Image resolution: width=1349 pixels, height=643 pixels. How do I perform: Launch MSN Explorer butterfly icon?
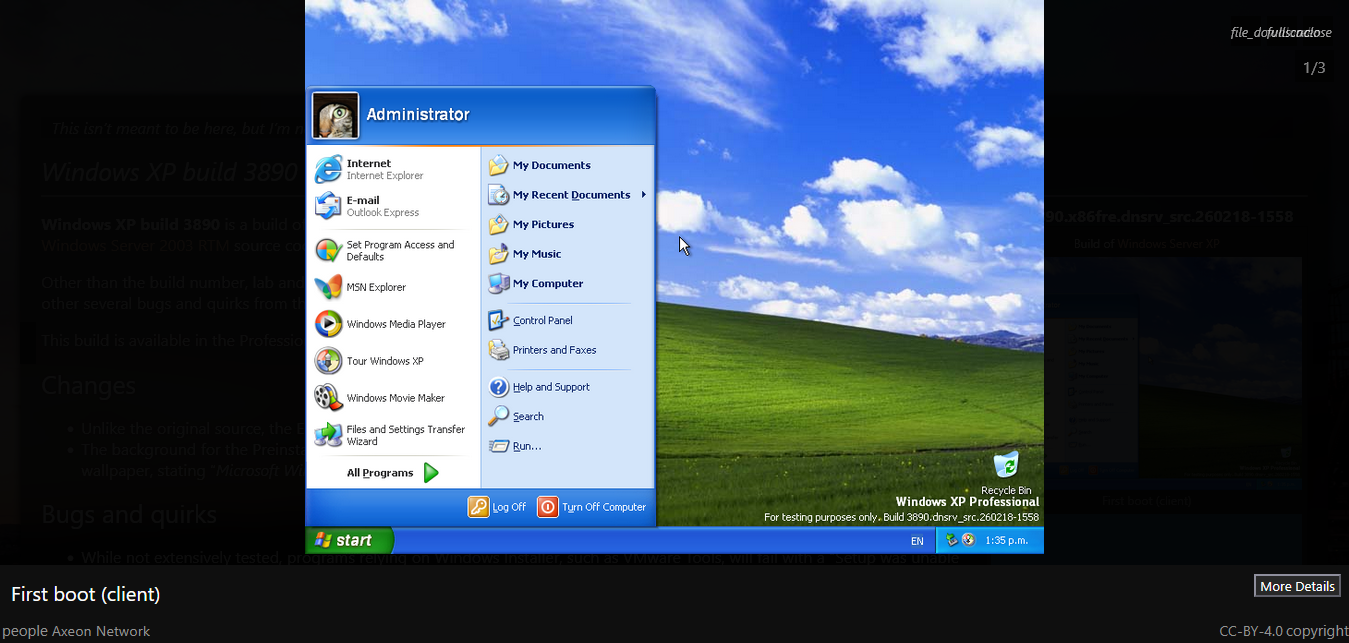[328, 287]
